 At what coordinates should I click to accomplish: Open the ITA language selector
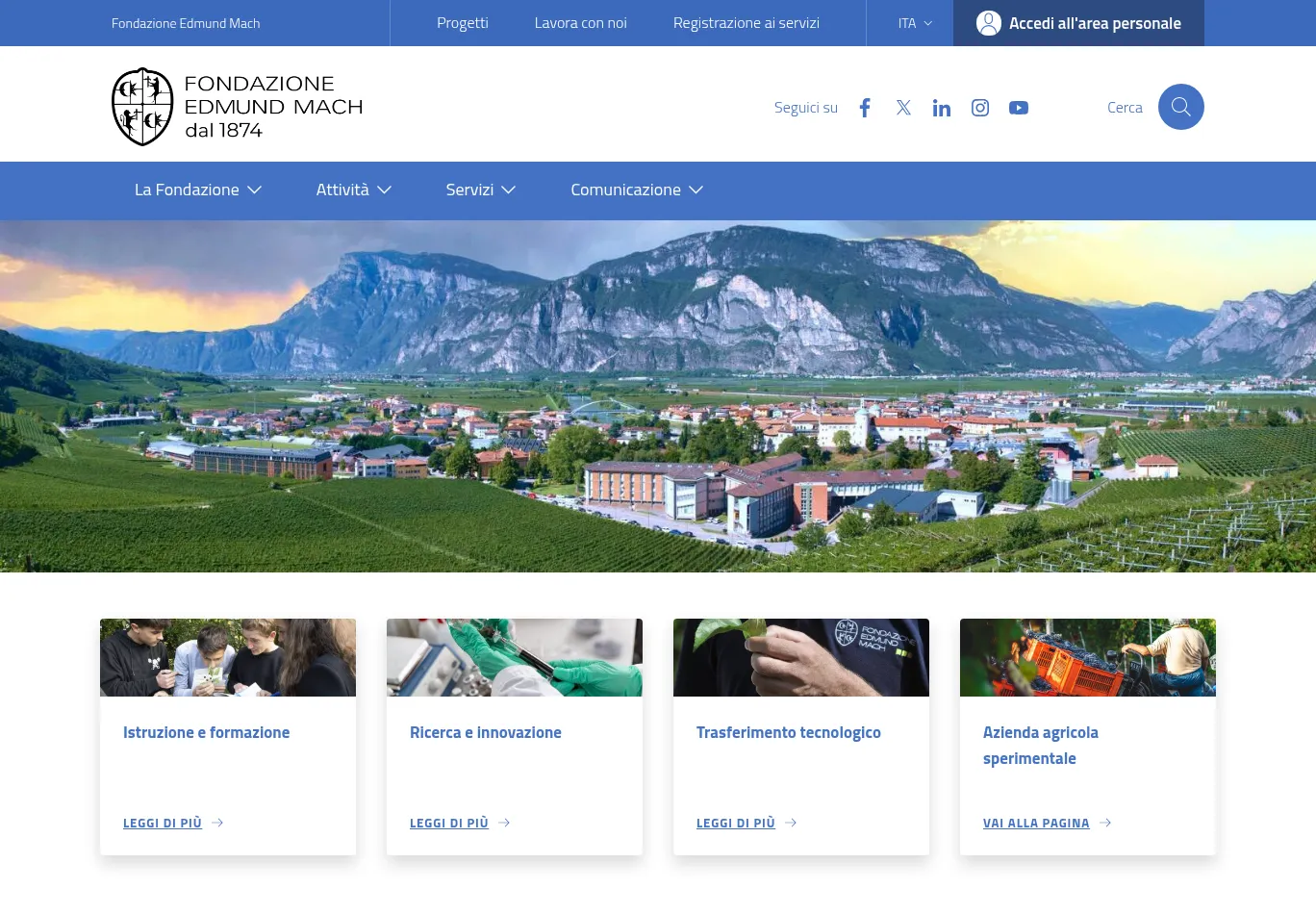click(915, 23)
